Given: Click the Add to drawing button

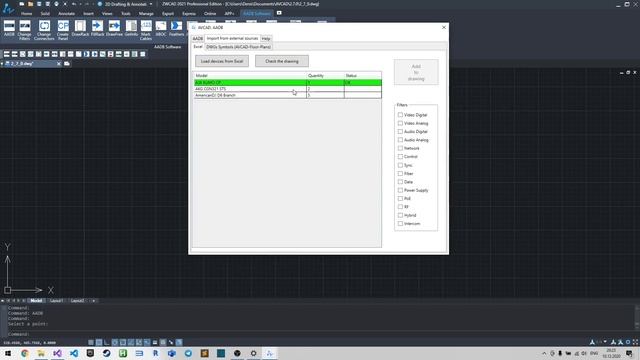Looking at the screenshot, I should pos(416,72).
